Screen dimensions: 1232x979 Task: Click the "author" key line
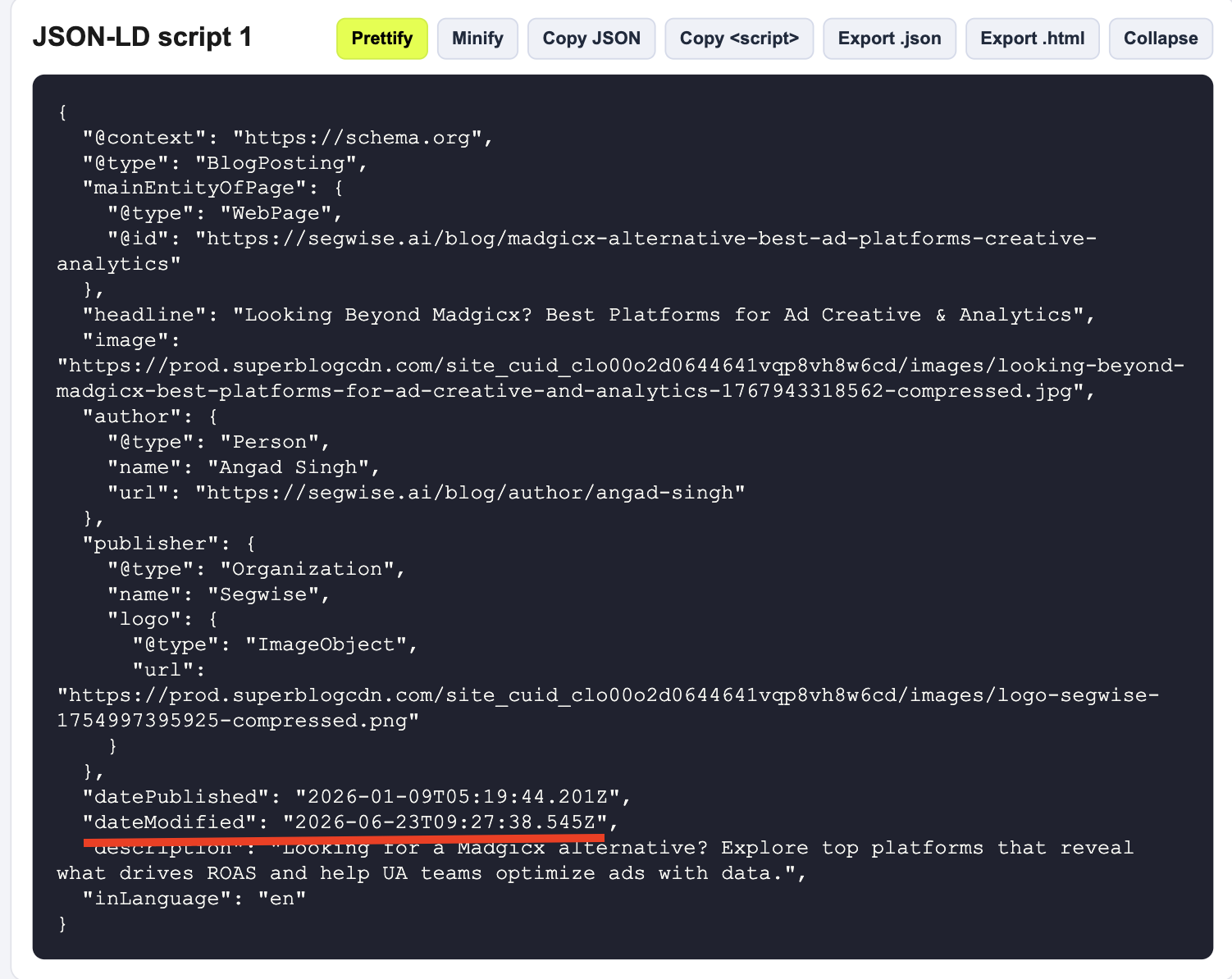[x=150, y=417]
